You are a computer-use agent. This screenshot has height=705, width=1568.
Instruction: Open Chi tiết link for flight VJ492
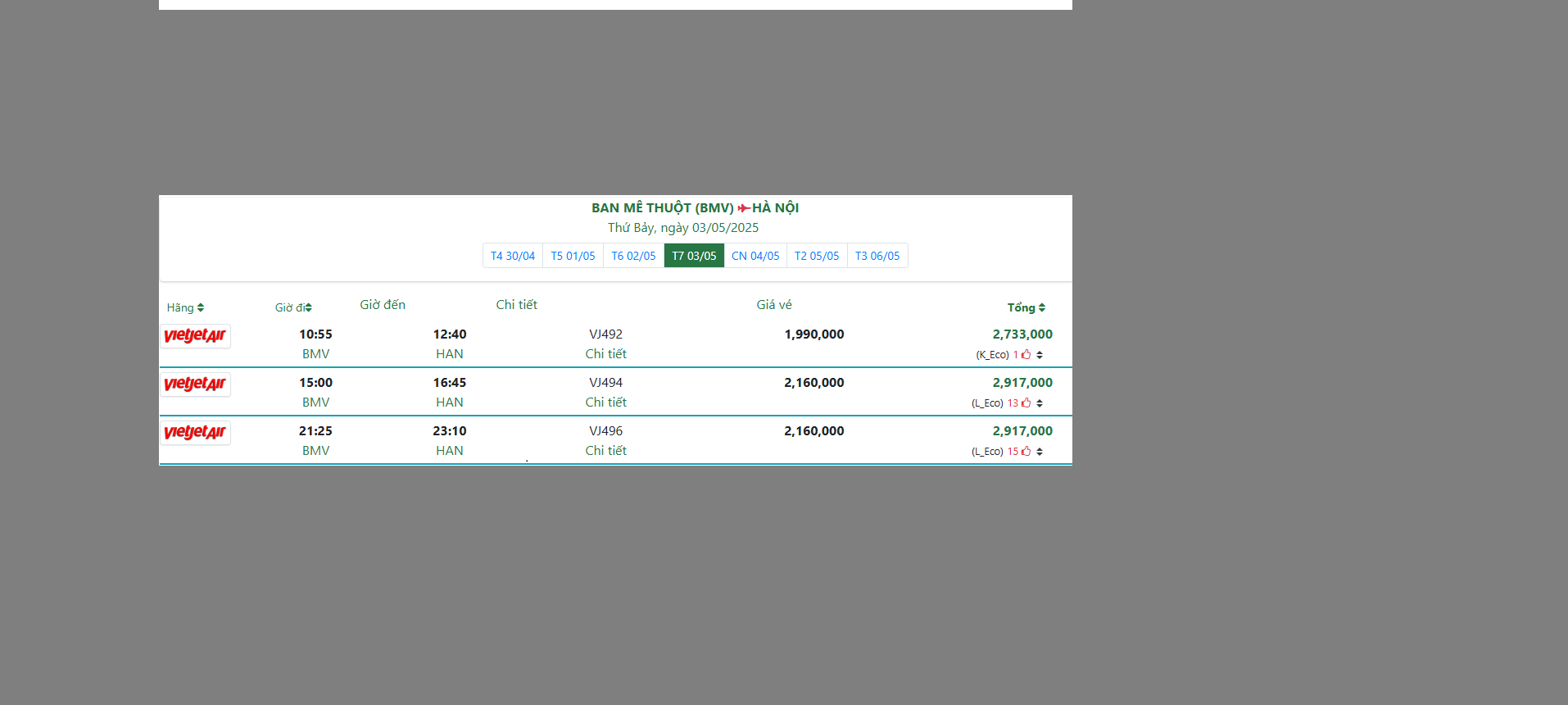coord(605,354)
